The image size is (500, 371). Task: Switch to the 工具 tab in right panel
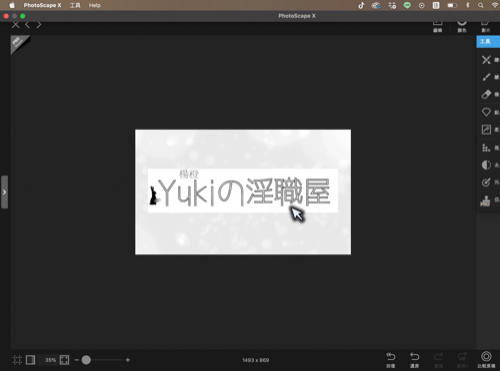[488, 41]
